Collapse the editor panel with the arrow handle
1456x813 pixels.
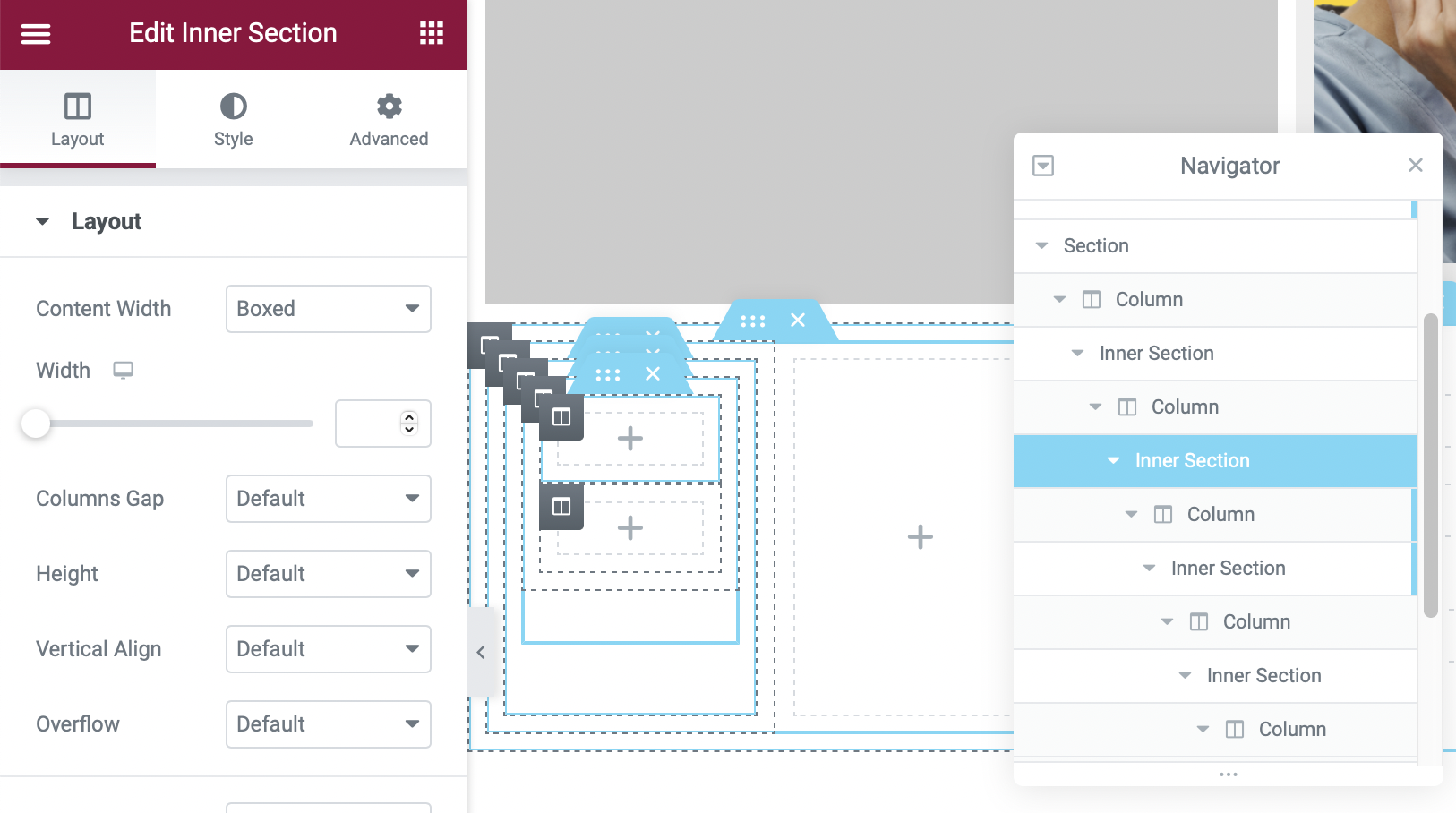pos(481,652)
